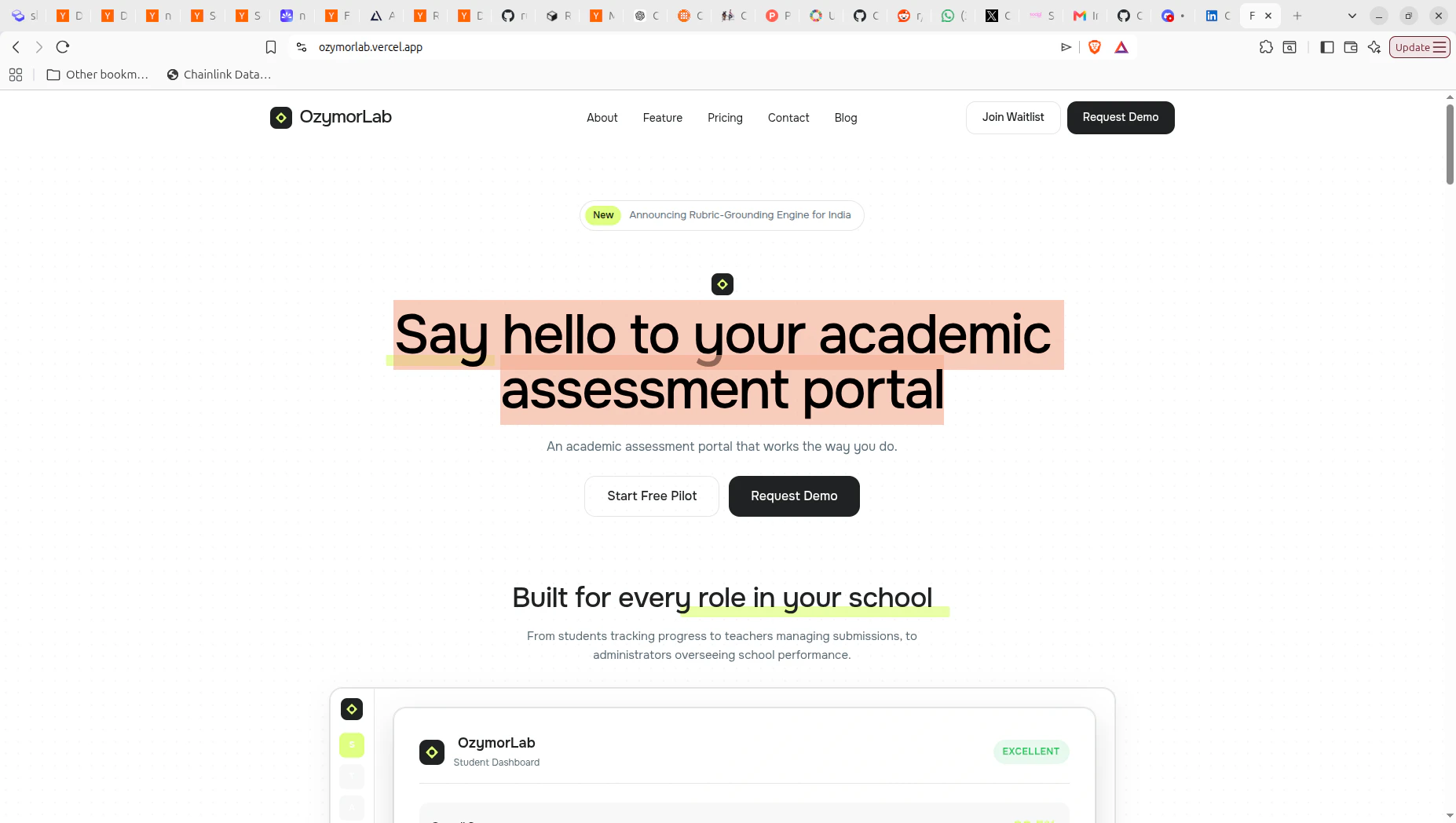
Task: Open the Extensions puzzle icon
Action: [1266, 47]
